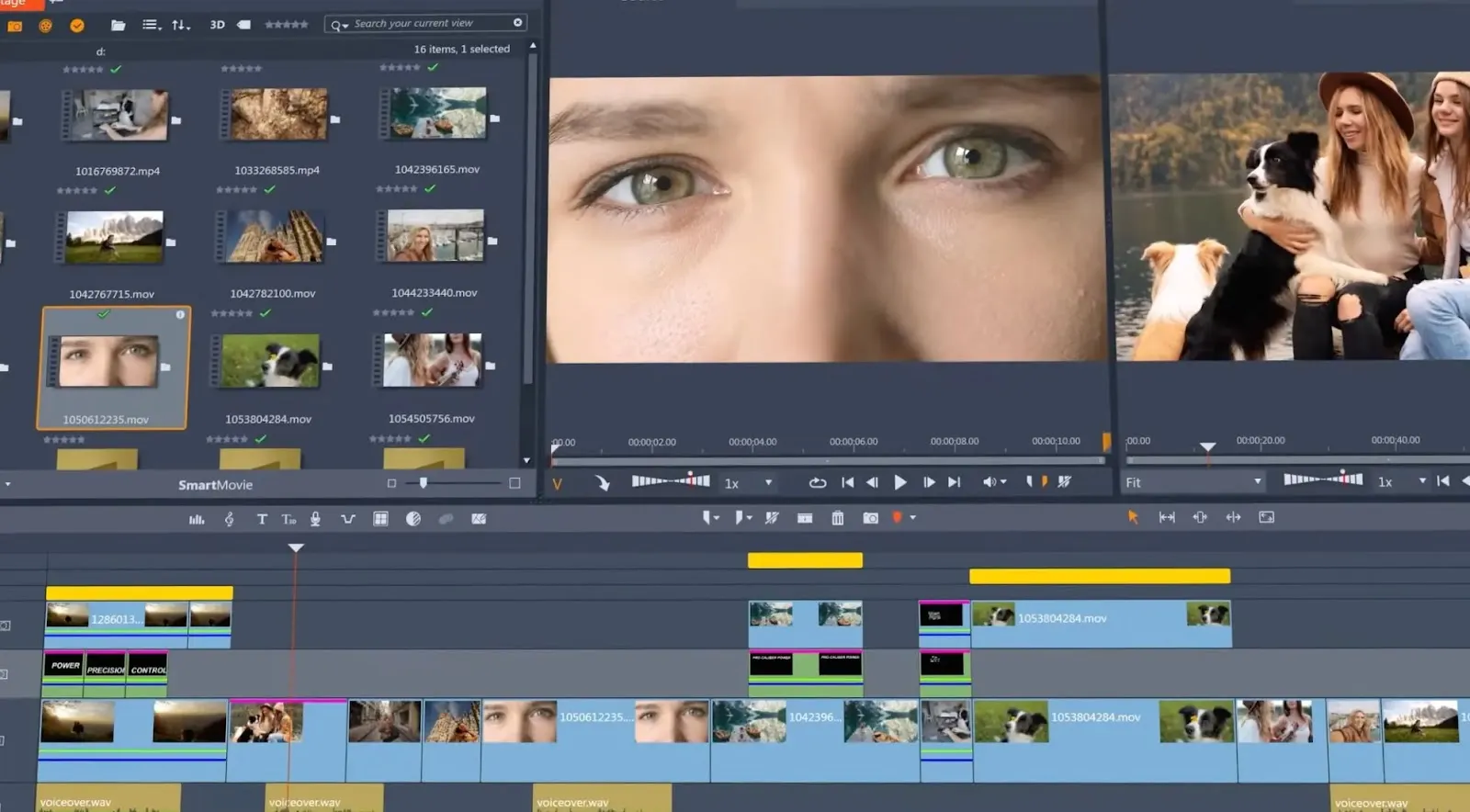
Task: Show photos with the orange camera filter
Action: (x=15, y=26)
